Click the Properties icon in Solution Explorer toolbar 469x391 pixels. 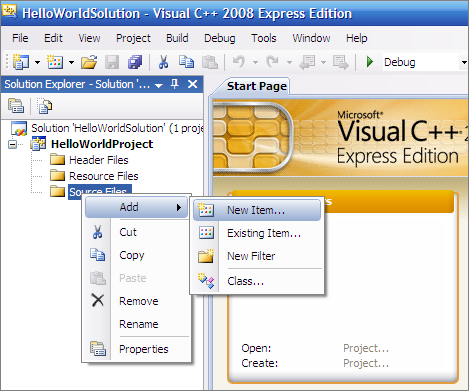(16, 106)
